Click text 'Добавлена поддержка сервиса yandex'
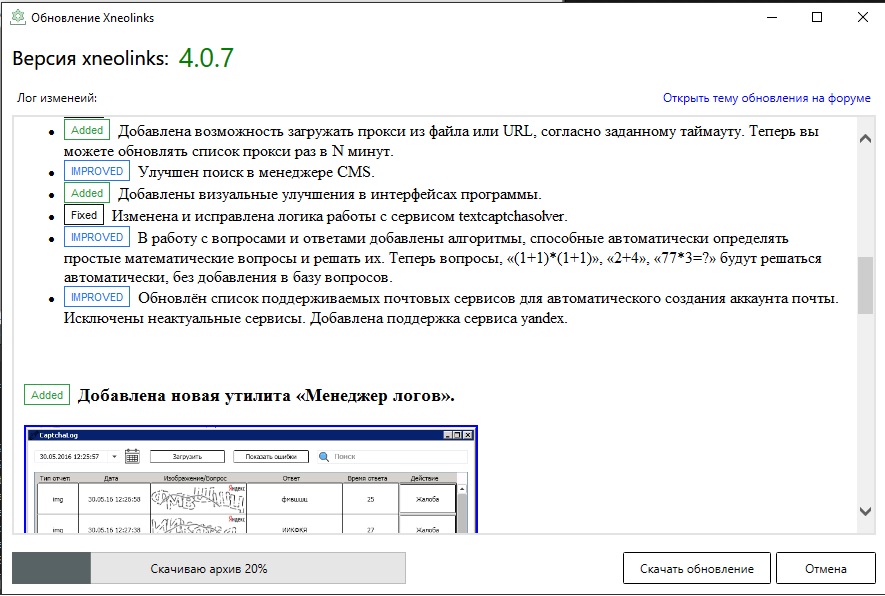Image resolution: width=885 pixels, height=596 pixels. (x=437, y=318)
